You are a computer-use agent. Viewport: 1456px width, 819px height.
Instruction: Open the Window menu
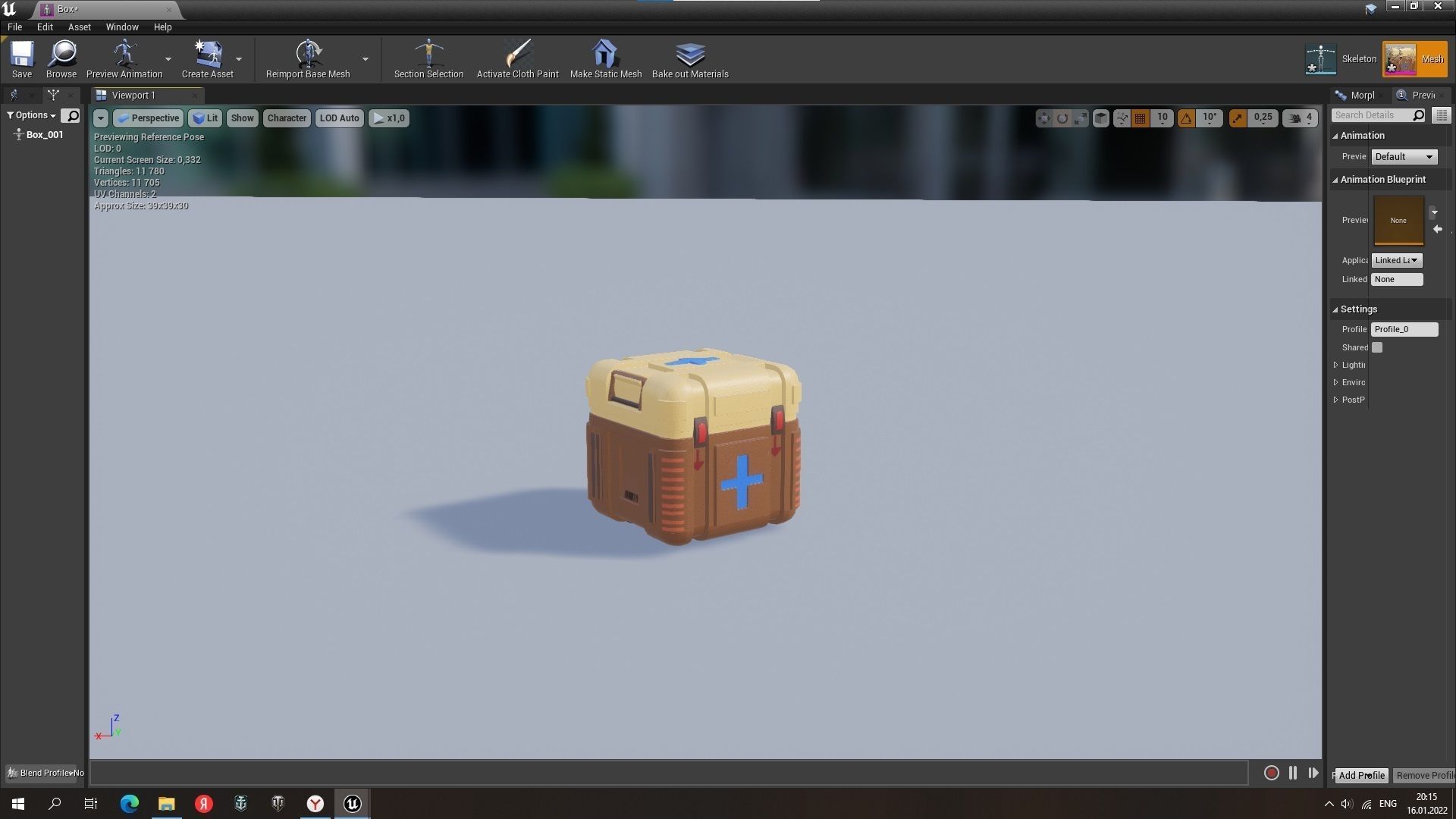pos(122,27)
